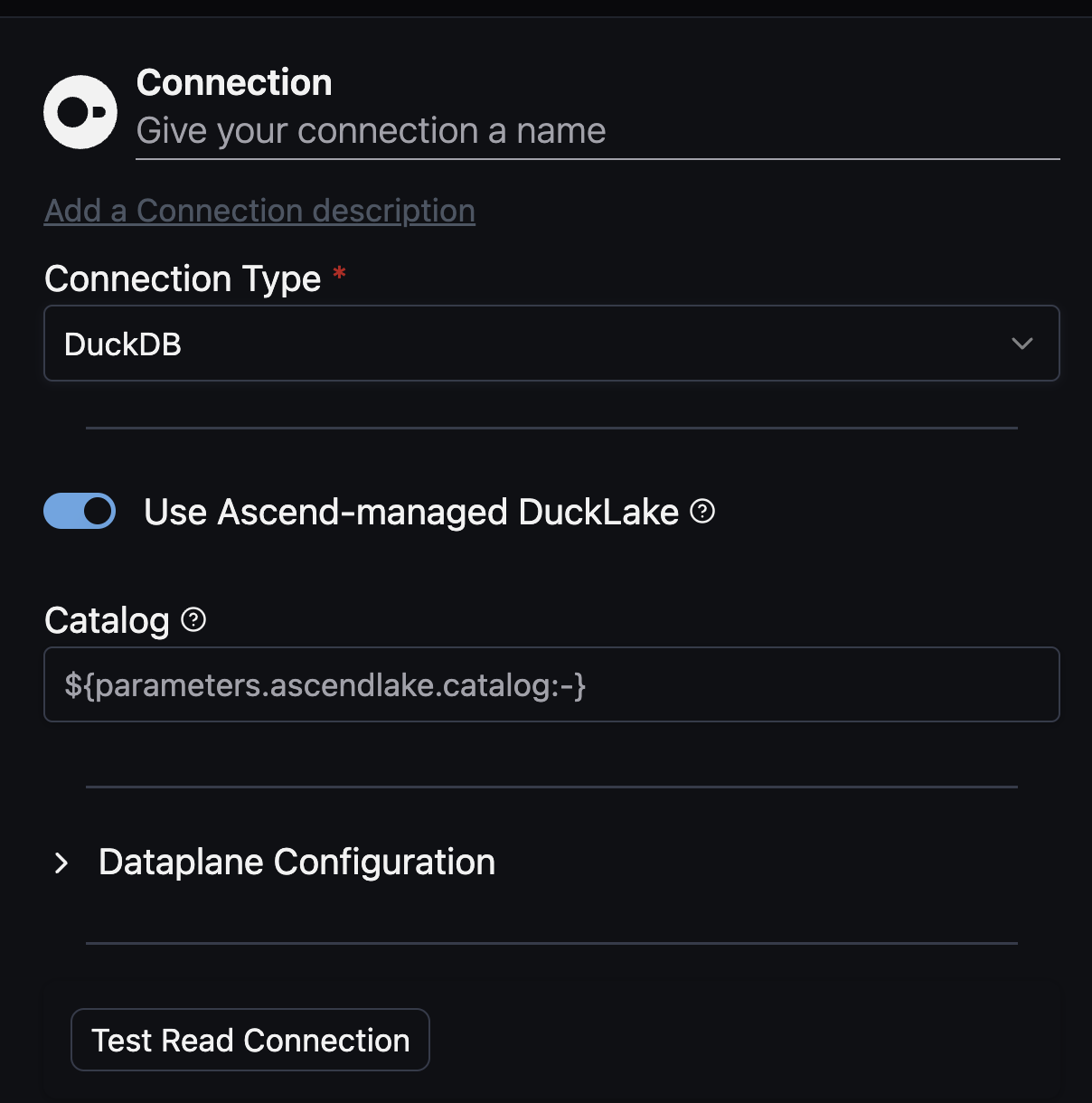Viewport: 1092px width, 1103px height.
Task: Expand Dataplane Configuration using its chevron
Action: pos(61,863)
